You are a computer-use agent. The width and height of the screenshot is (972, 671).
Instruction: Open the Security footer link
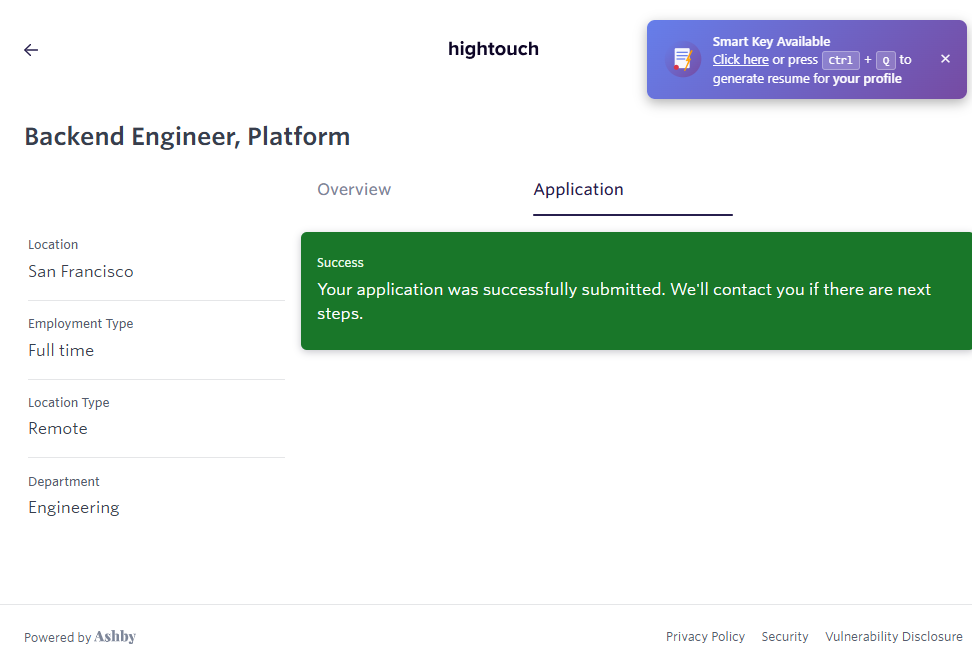click(785, 637)
